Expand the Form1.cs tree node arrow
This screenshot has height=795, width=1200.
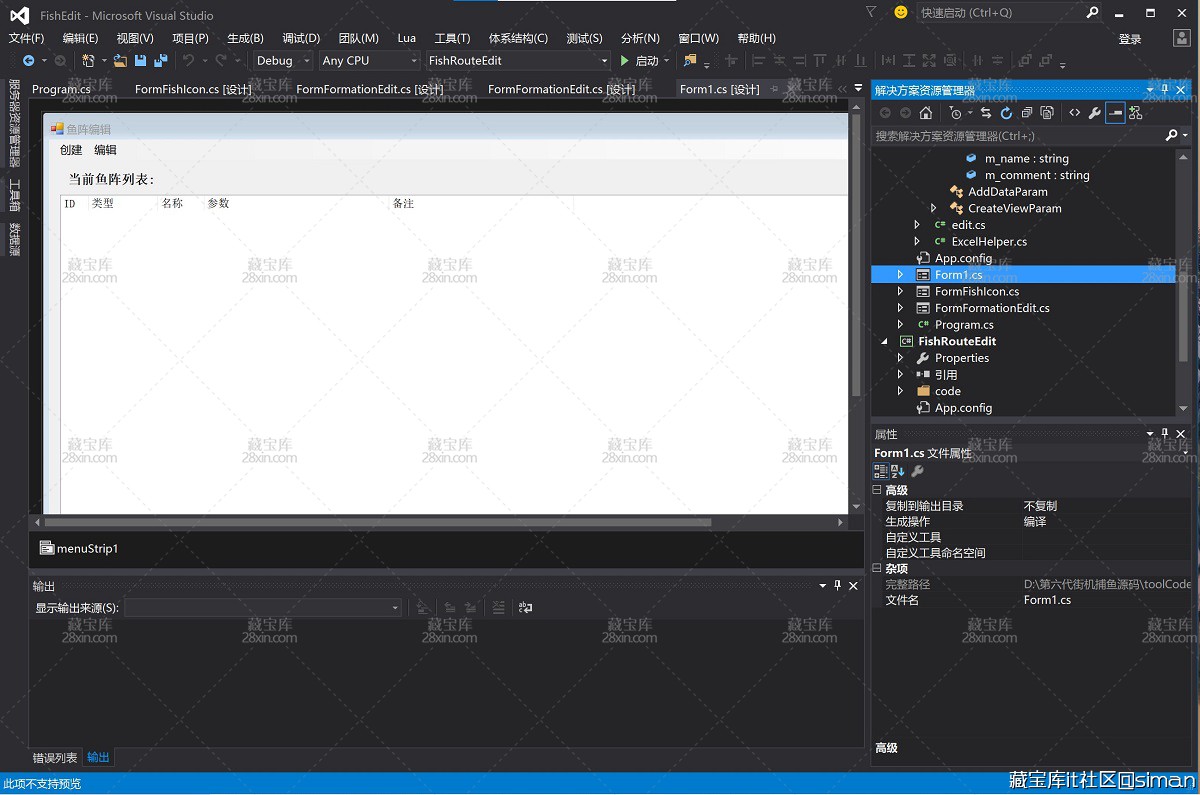(x=900, y=275)
